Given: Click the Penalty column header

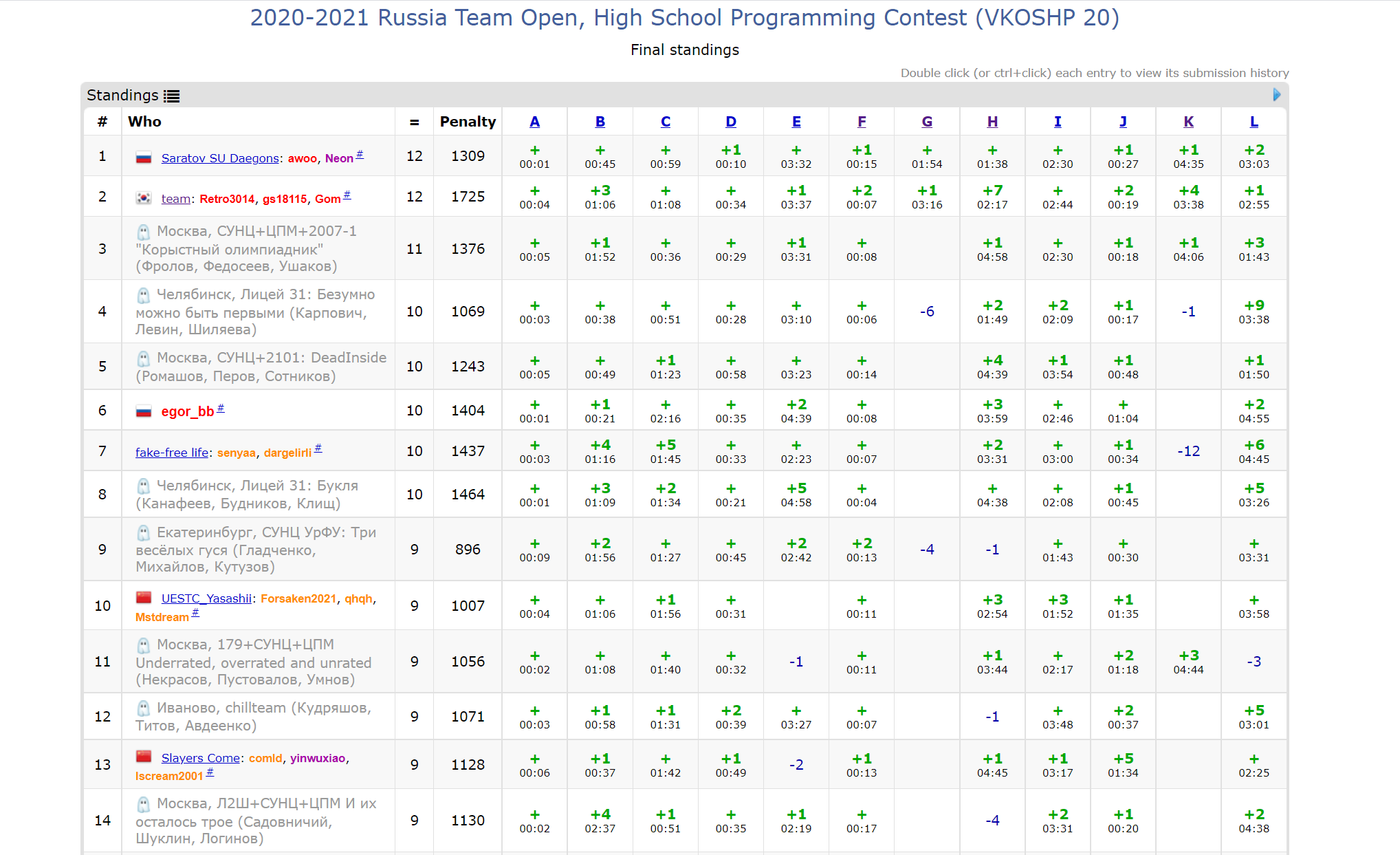Looking at the screenshot, I should tap(468, 122).
